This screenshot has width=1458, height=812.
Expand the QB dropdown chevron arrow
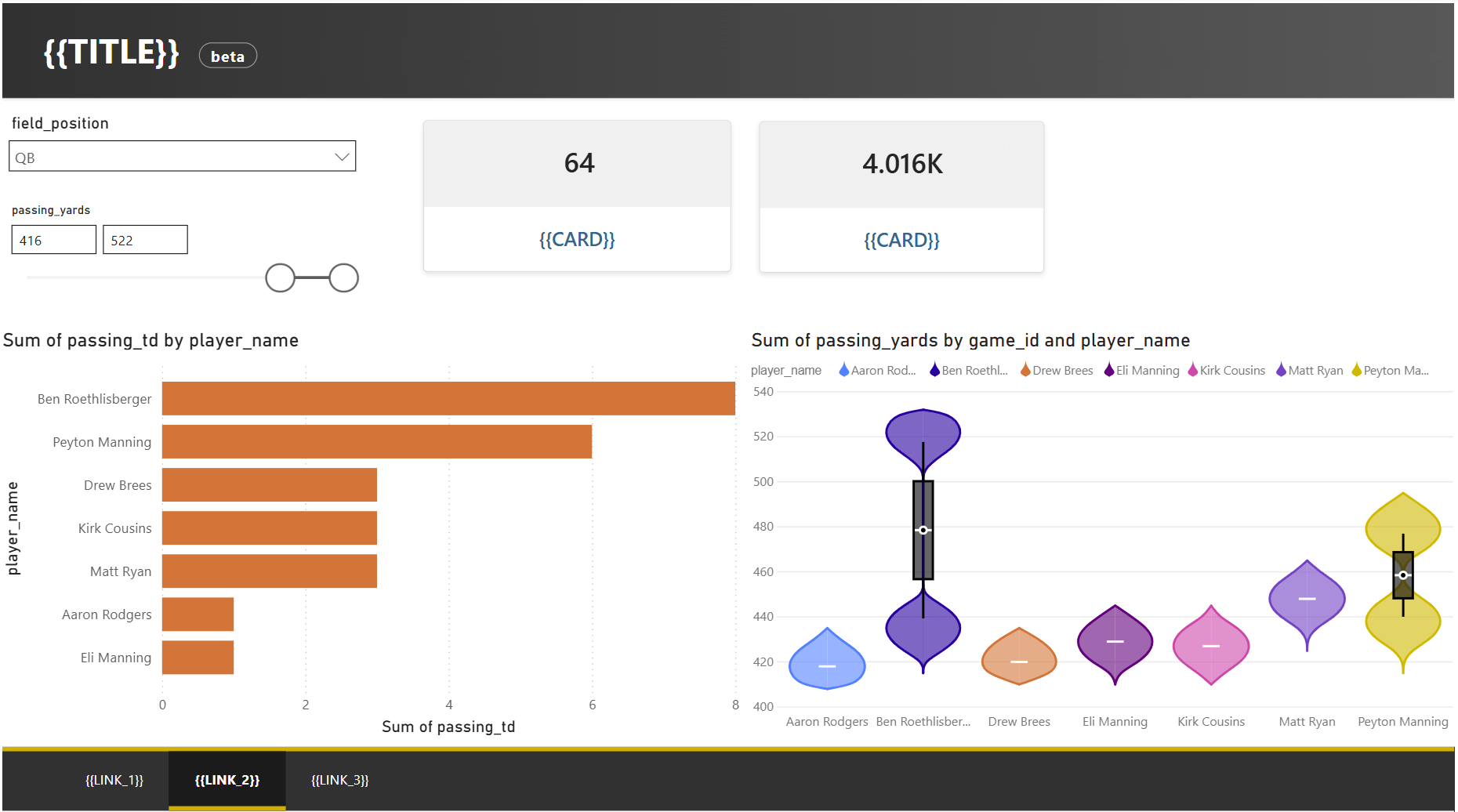342,157
